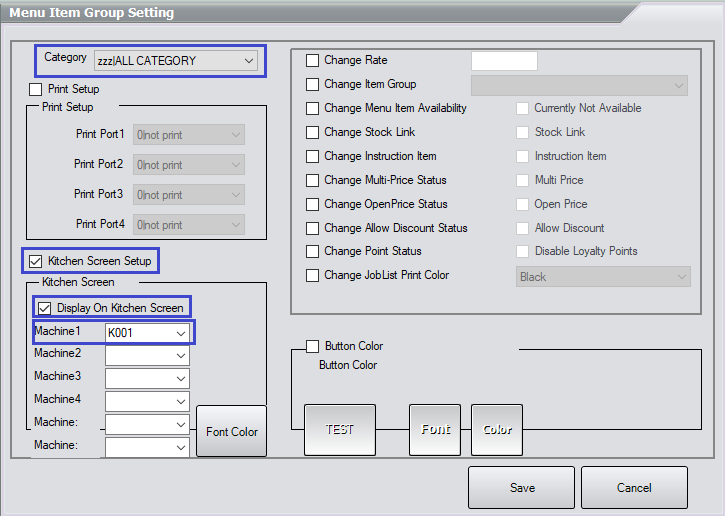
Task: Enable Change Point Status checkbox
Action: click(x=313, y=251)
